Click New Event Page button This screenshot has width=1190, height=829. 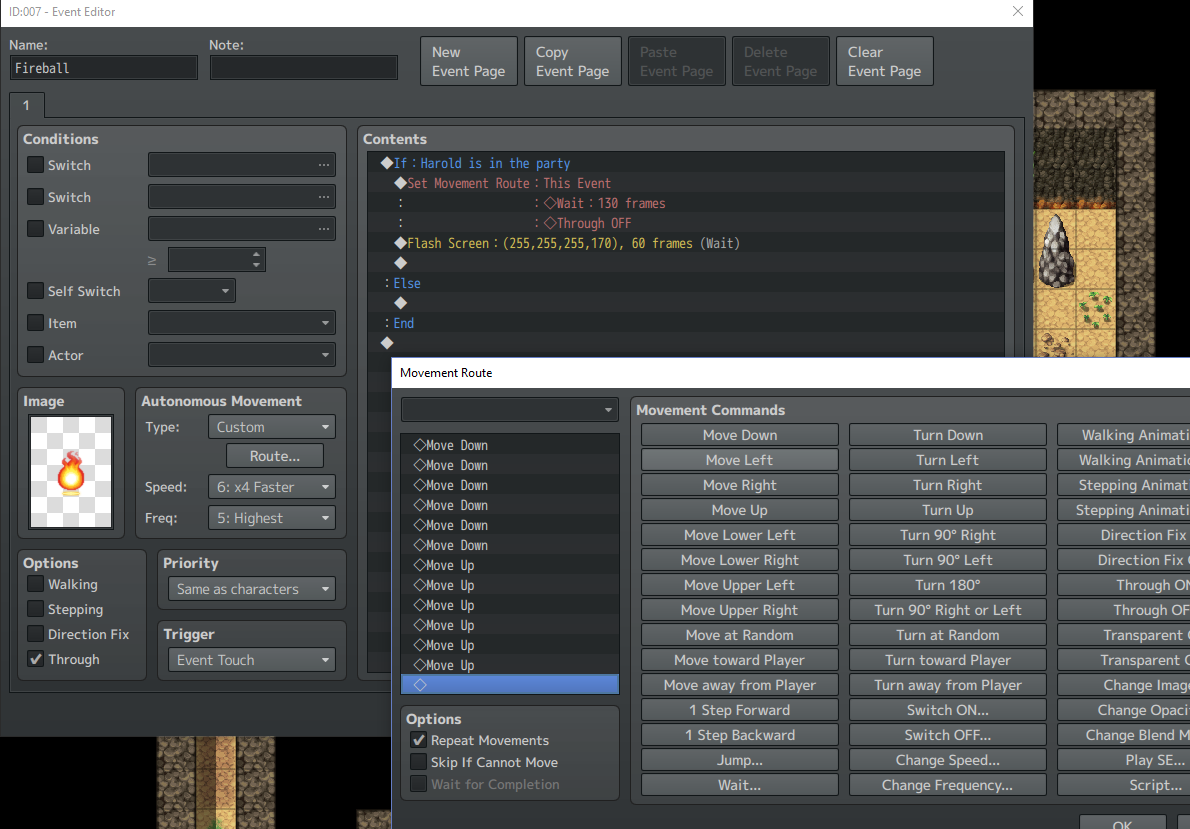point(469,61)
